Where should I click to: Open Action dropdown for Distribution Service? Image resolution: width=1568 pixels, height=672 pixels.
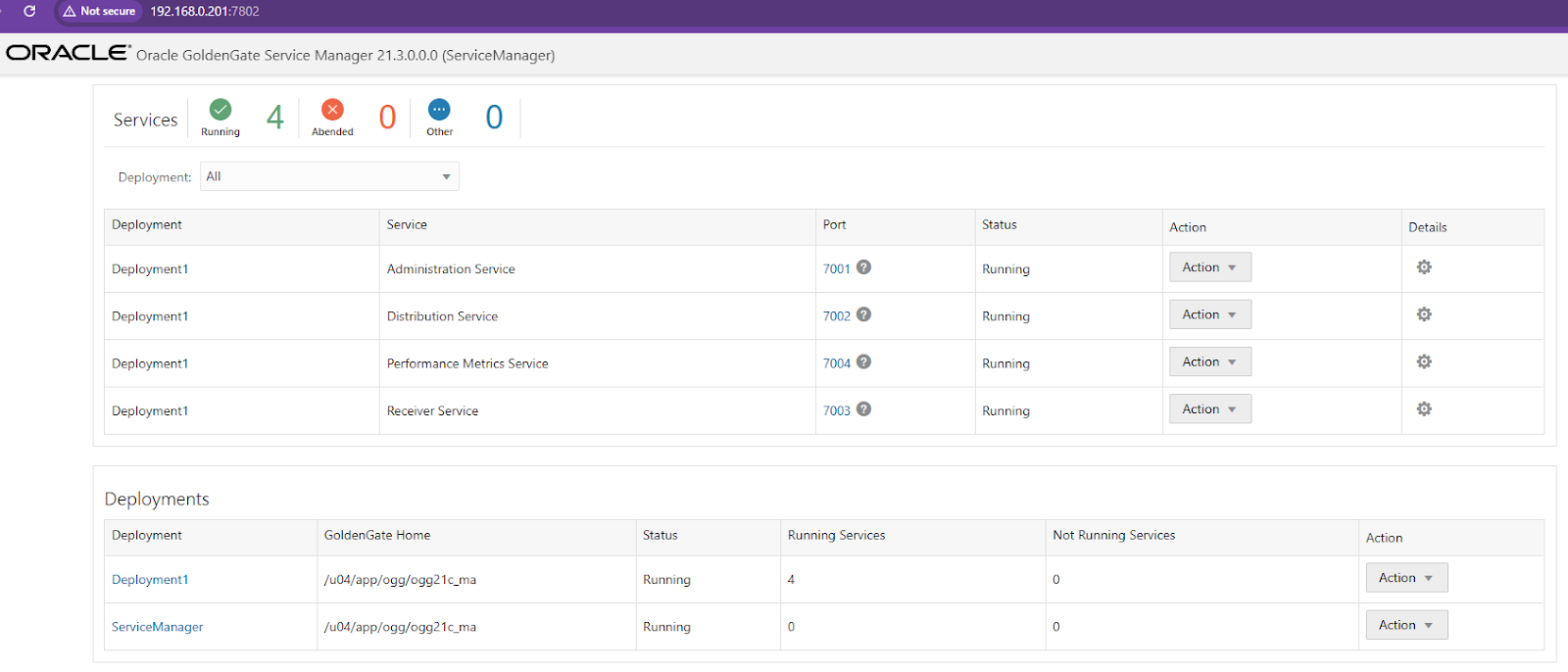(x=1210, y=314)
